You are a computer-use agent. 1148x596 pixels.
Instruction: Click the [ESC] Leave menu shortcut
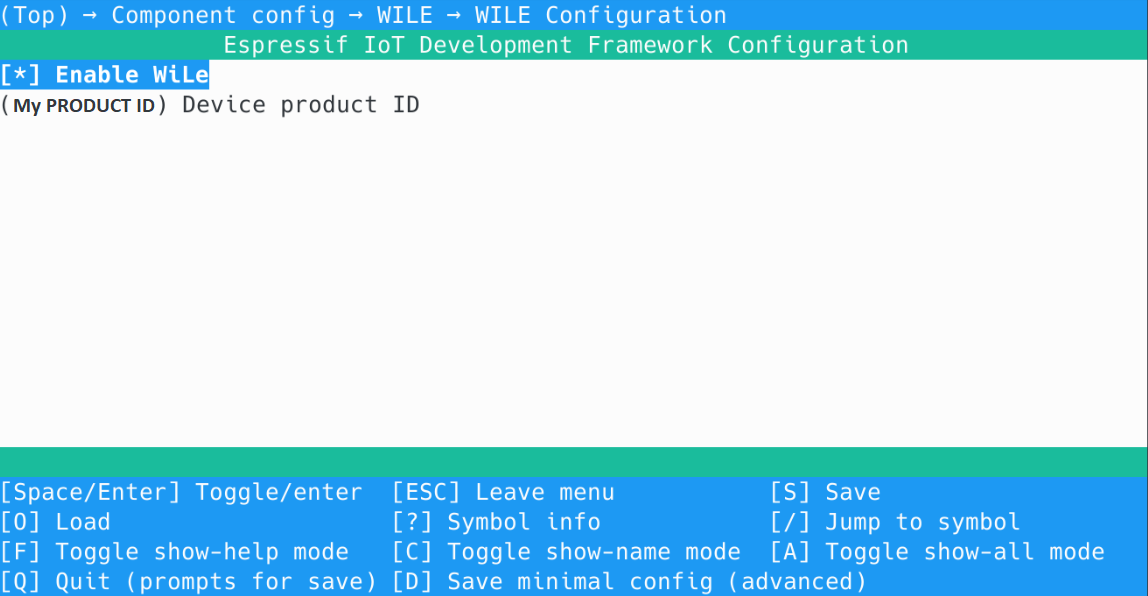pos(503,492)
